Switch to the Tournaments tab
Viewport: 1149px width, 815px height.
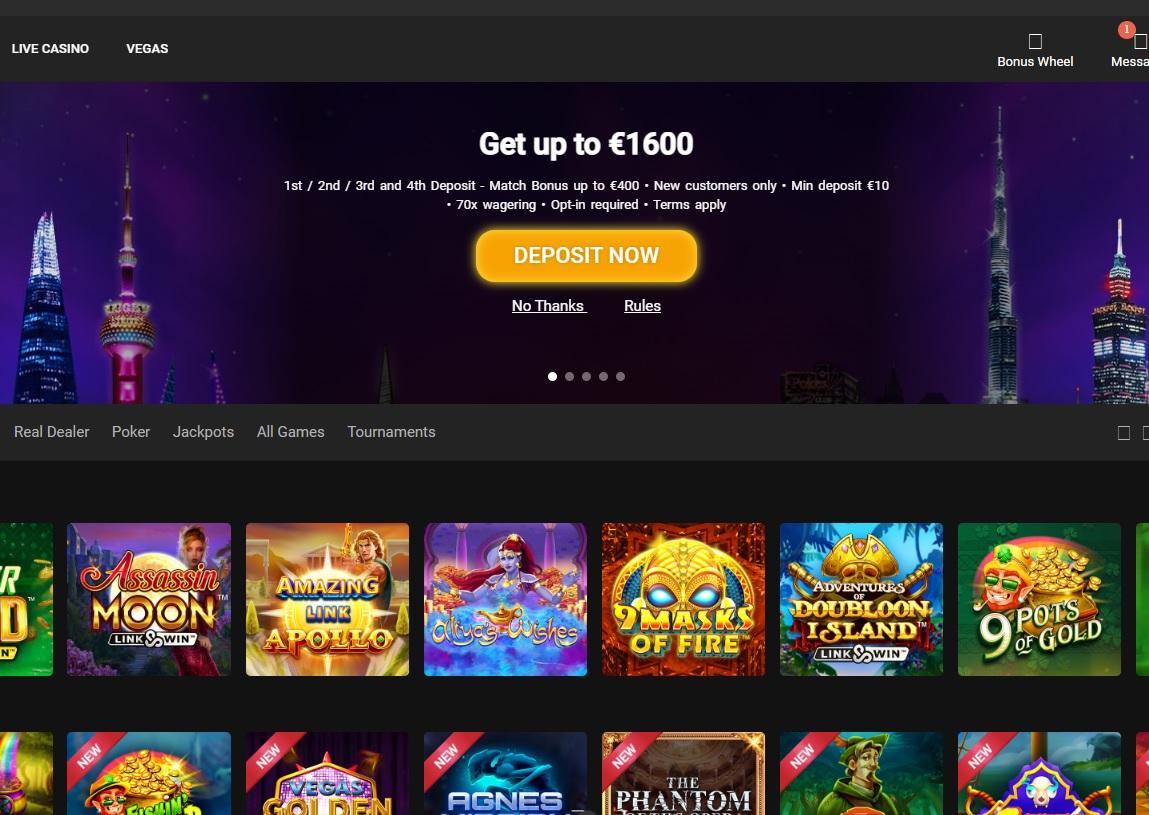391,432
